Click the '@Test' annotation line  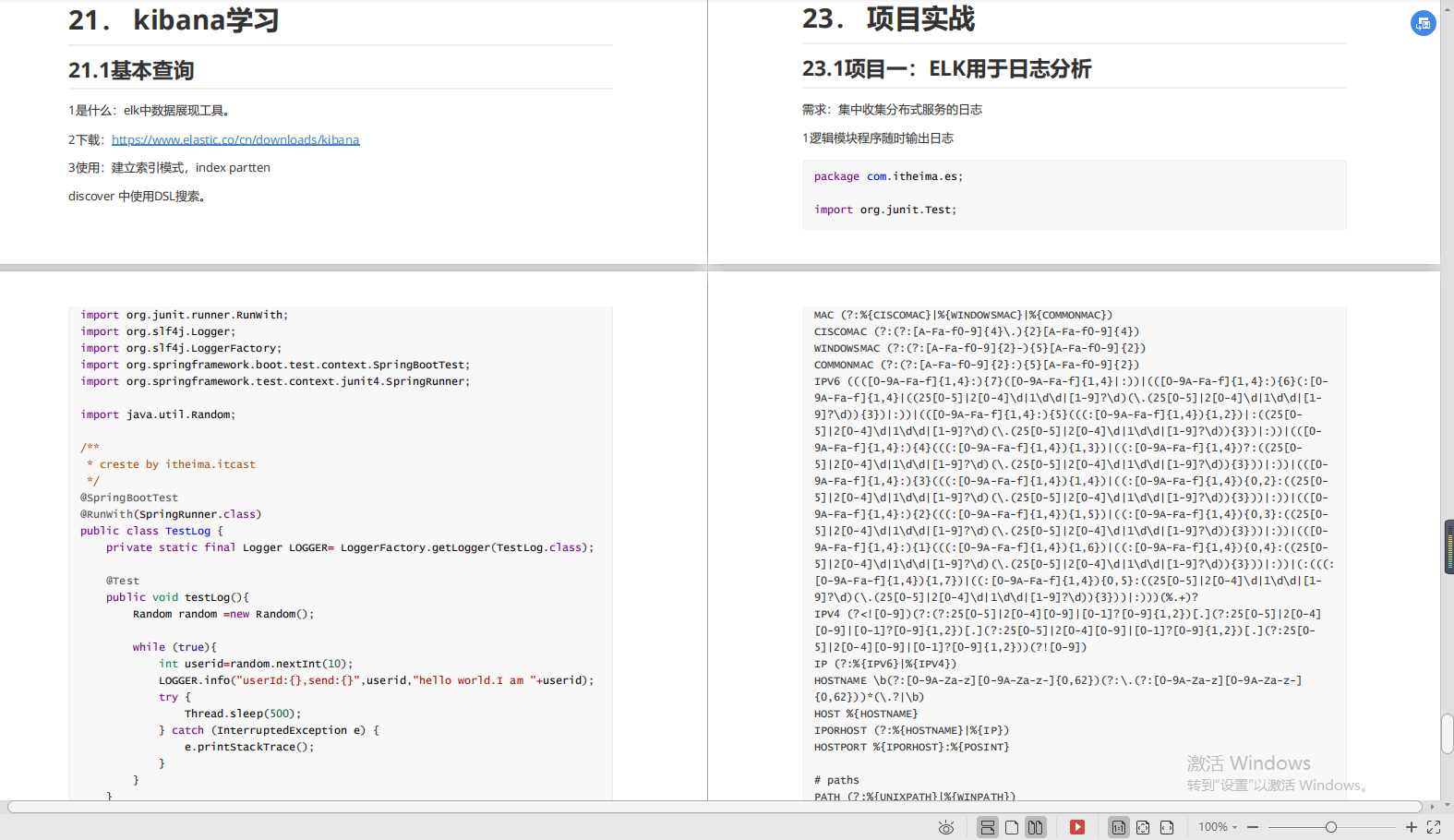click(123, 581)
